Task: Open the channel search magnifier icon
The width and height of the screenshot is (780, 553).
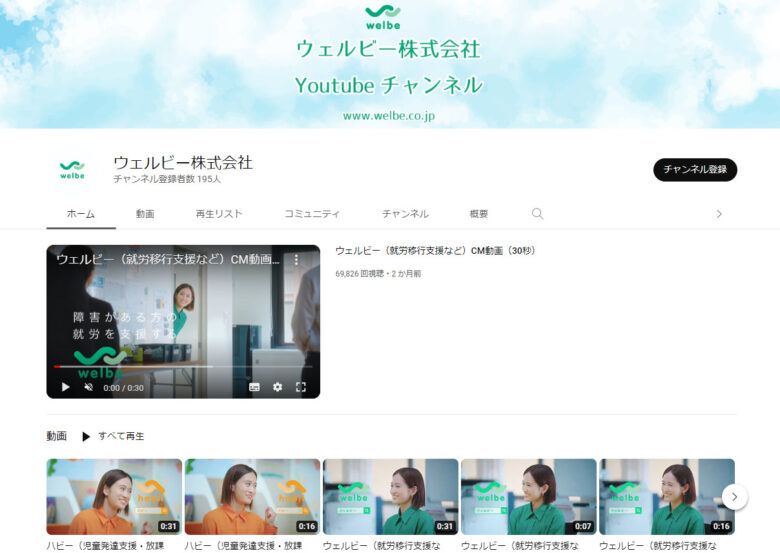Action: [x=537, y=214]
